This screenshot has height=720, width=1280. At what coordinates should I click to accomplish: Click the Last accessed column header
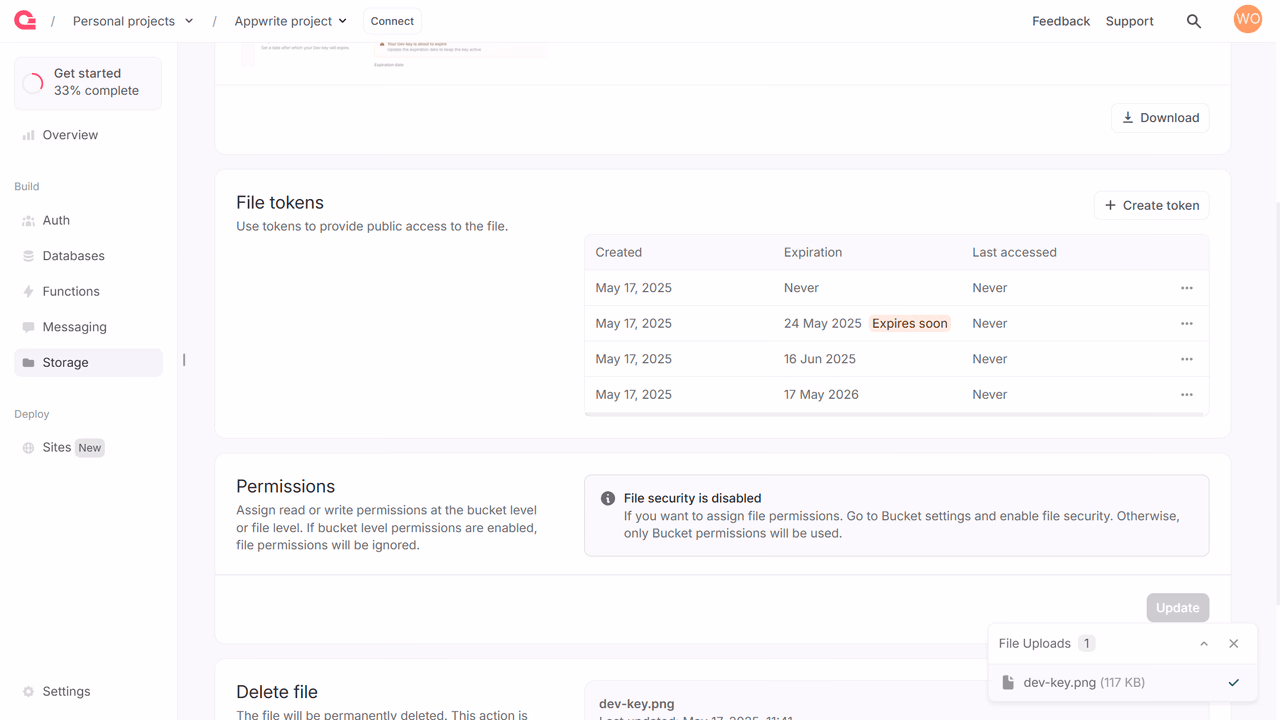click(x=1014, y=252)
